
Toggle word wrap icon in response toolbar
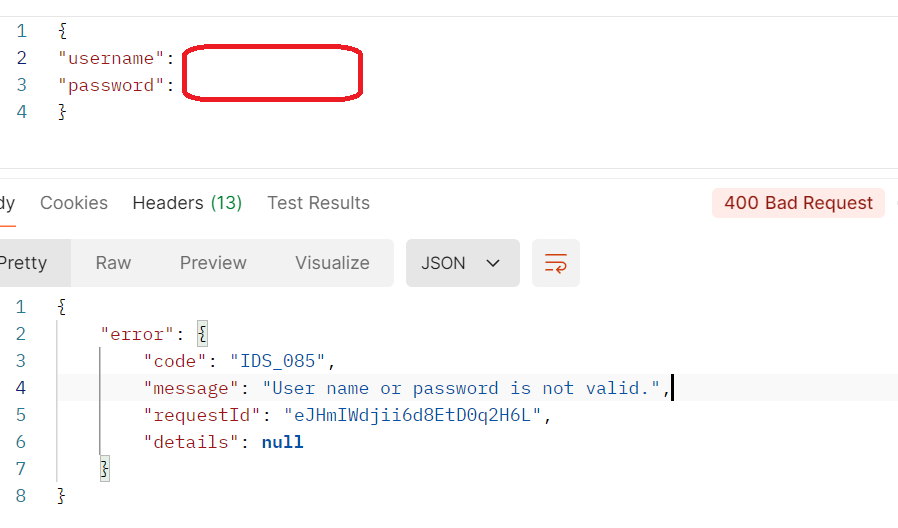pyautogui.click(x=556, y=263)
